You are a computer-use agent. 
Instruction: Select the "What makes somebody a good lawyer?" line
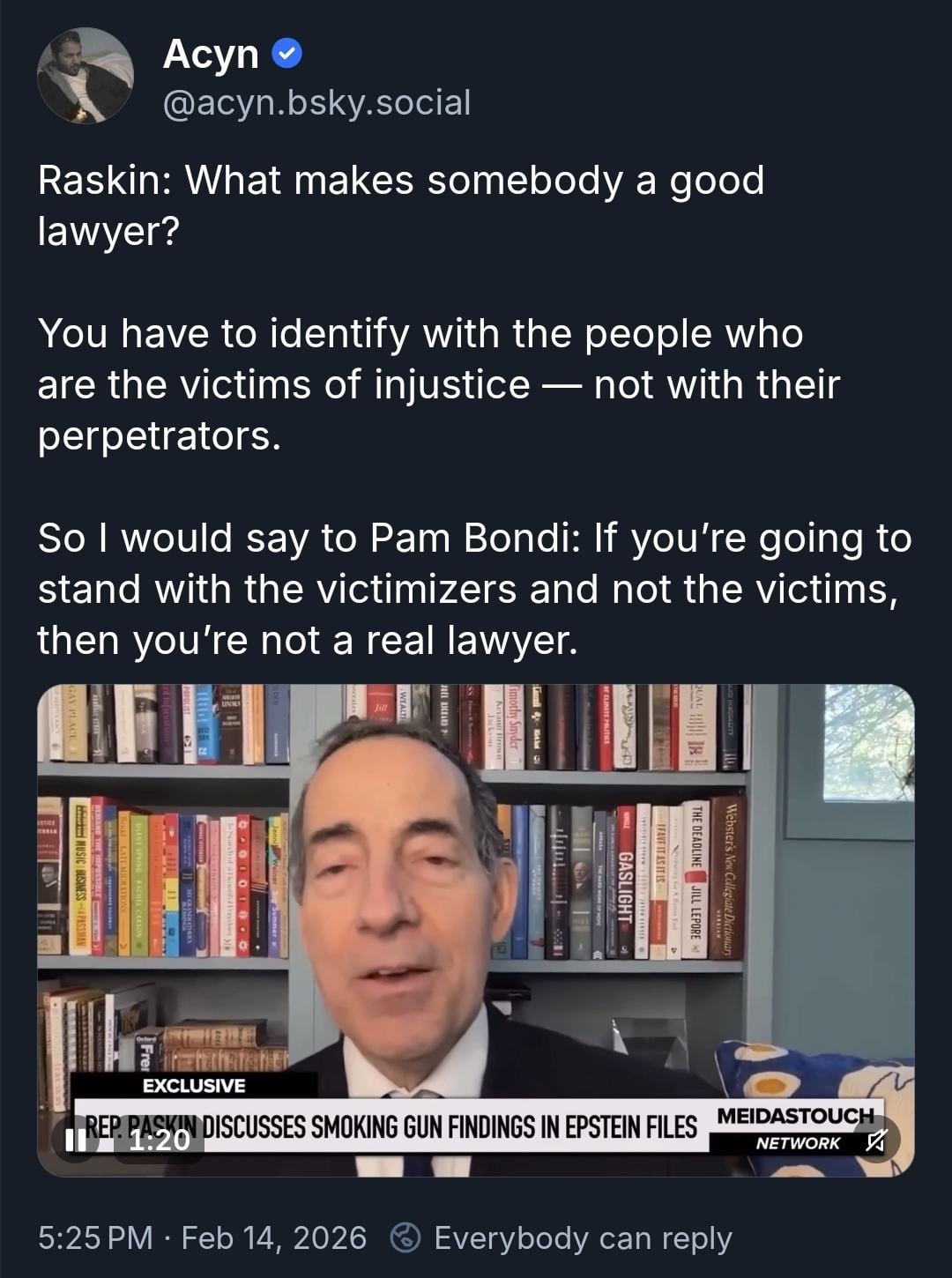(401, 205)
